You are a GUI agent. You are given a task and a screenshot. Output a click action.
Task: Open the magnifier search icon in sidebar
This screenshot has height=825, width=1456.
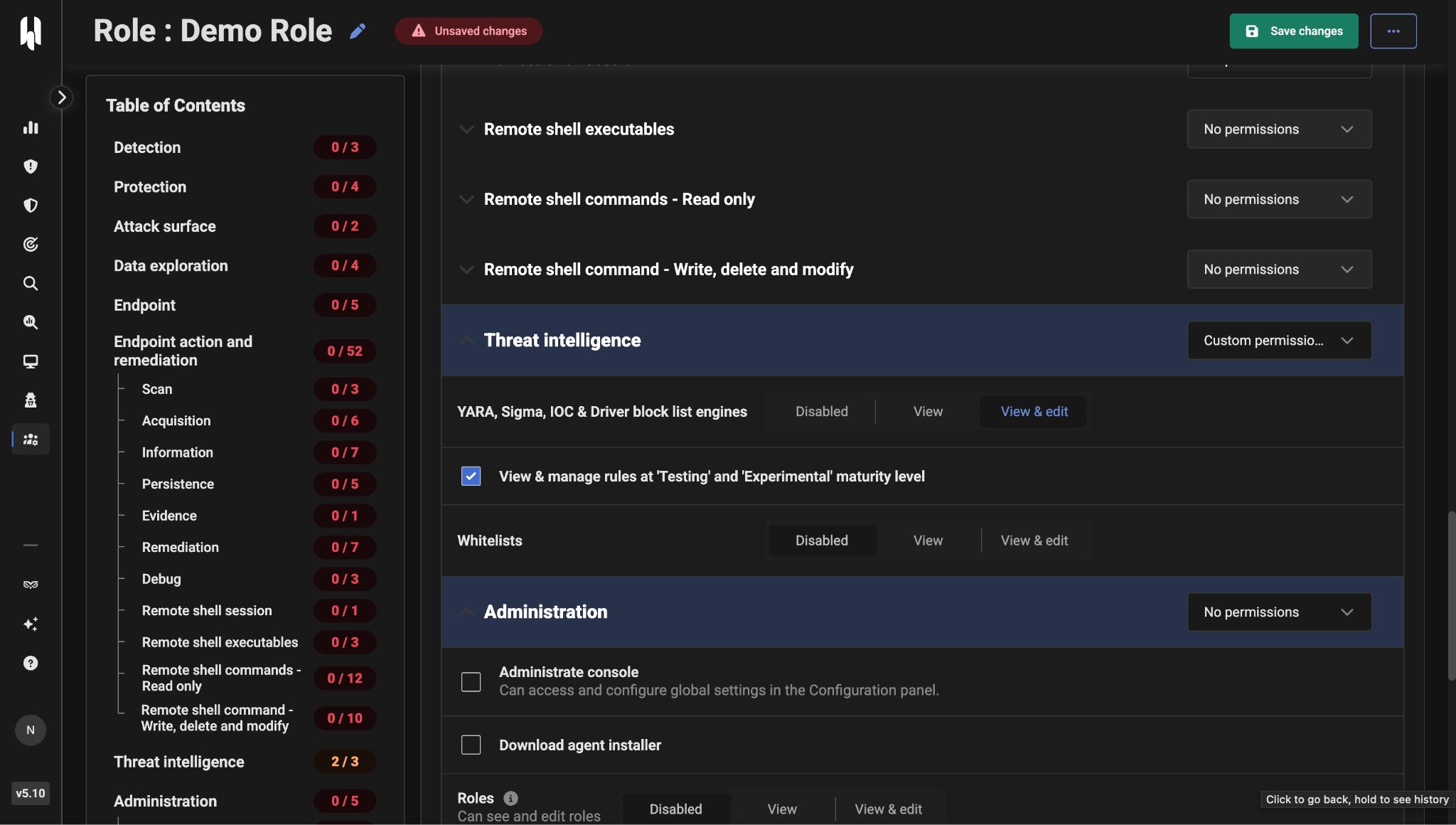click(x=31, y=284)
